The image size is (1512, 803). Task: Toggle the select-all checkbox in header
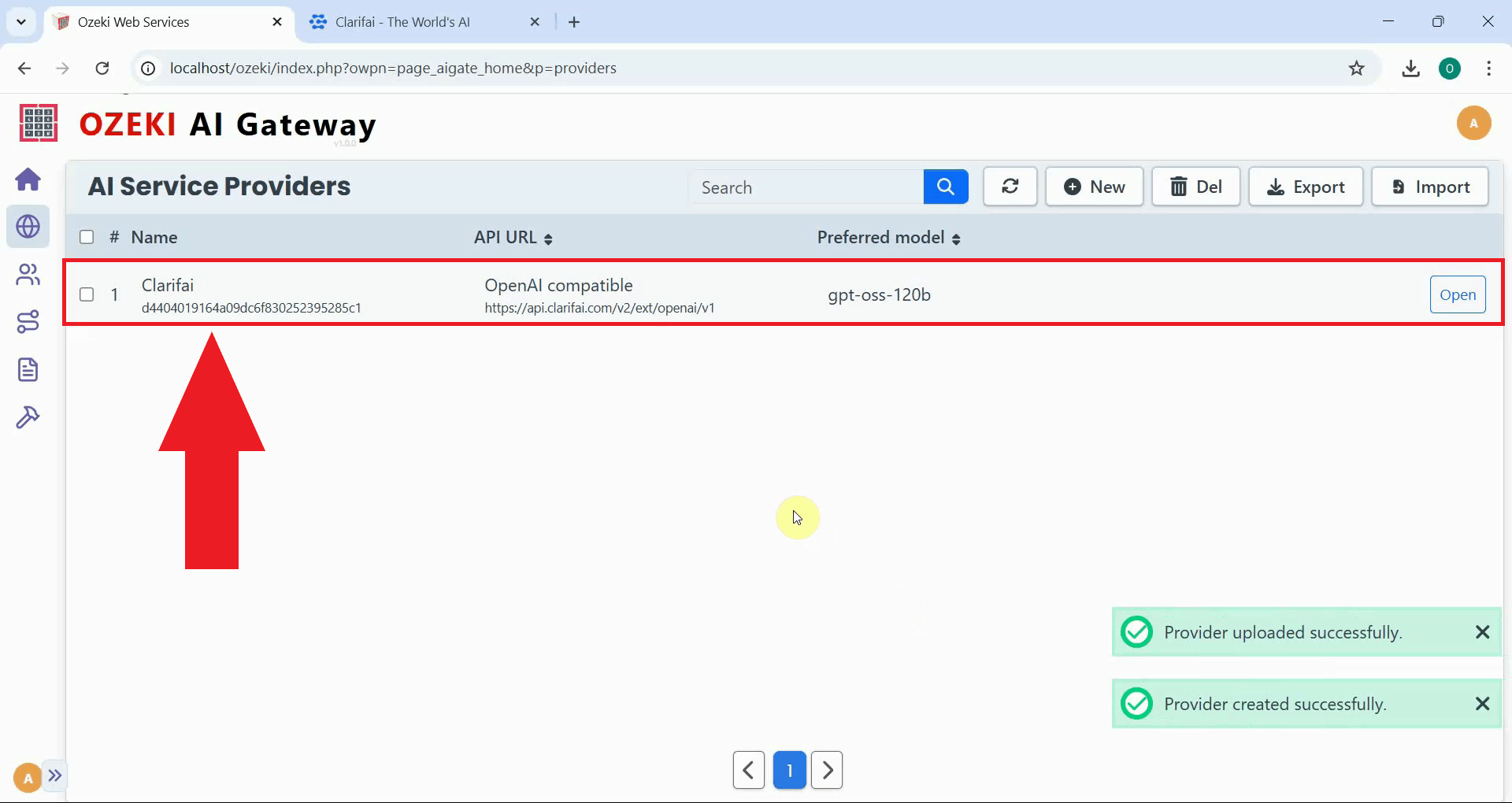pyautogui.click(x=87, y=237)
